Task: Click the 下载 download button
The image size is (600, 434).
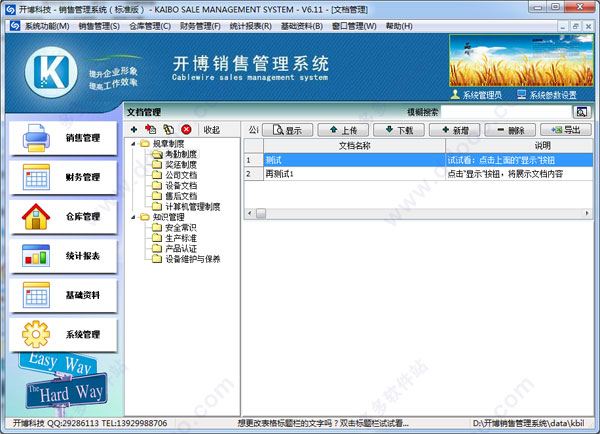Action: click(399, 130)
